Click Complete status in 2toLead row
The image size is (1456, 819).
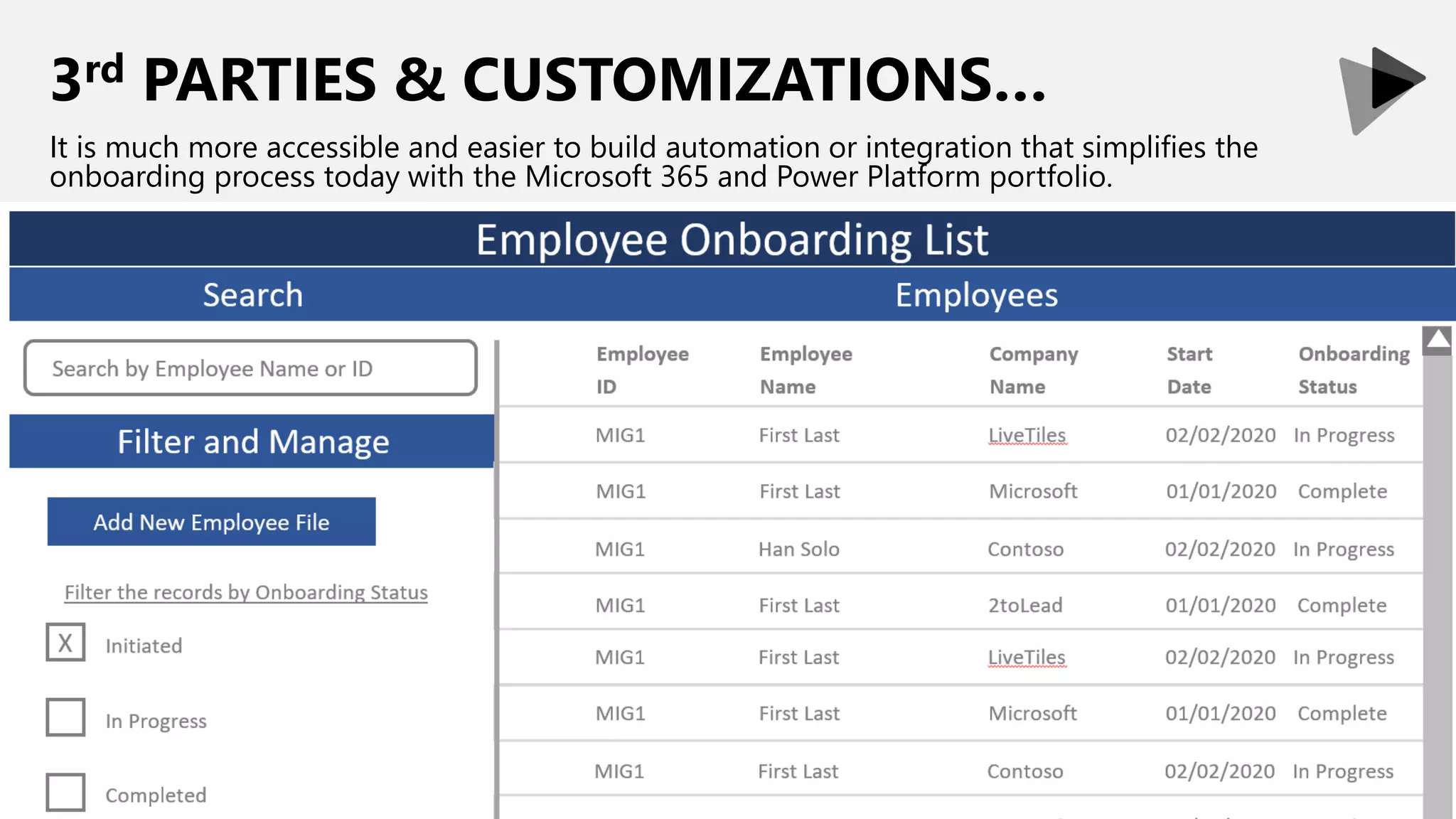click(1342, 606)
